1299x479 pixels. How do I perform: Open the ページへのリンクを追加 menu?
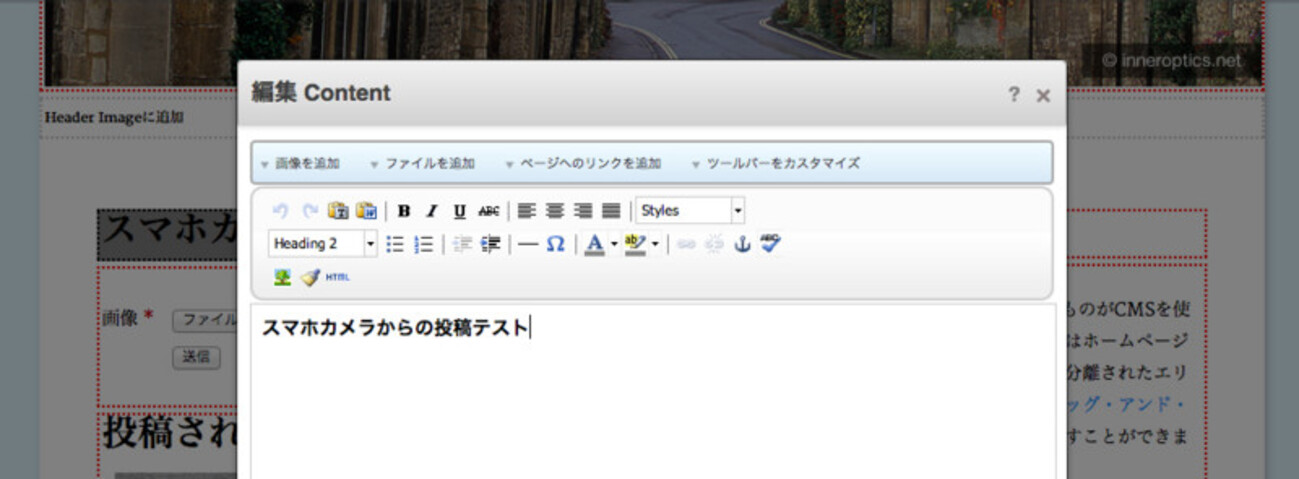tap(583, 163)
